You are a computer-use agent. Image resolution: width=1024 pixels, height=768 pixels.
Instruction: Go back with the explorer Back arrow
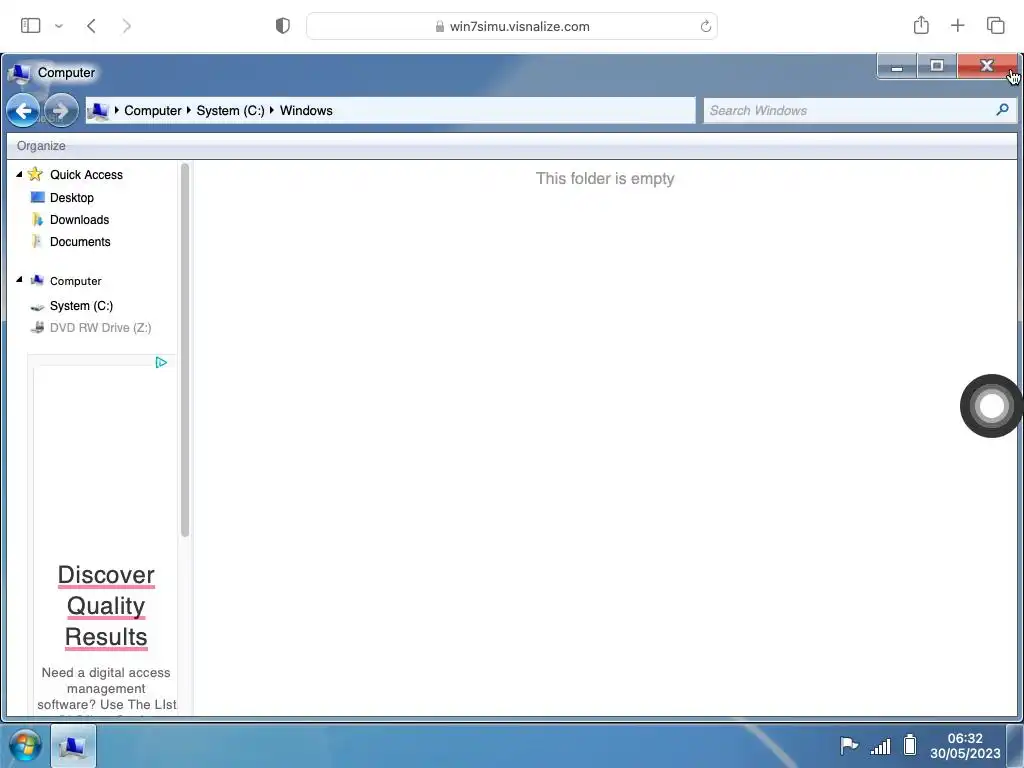[24, 111]
